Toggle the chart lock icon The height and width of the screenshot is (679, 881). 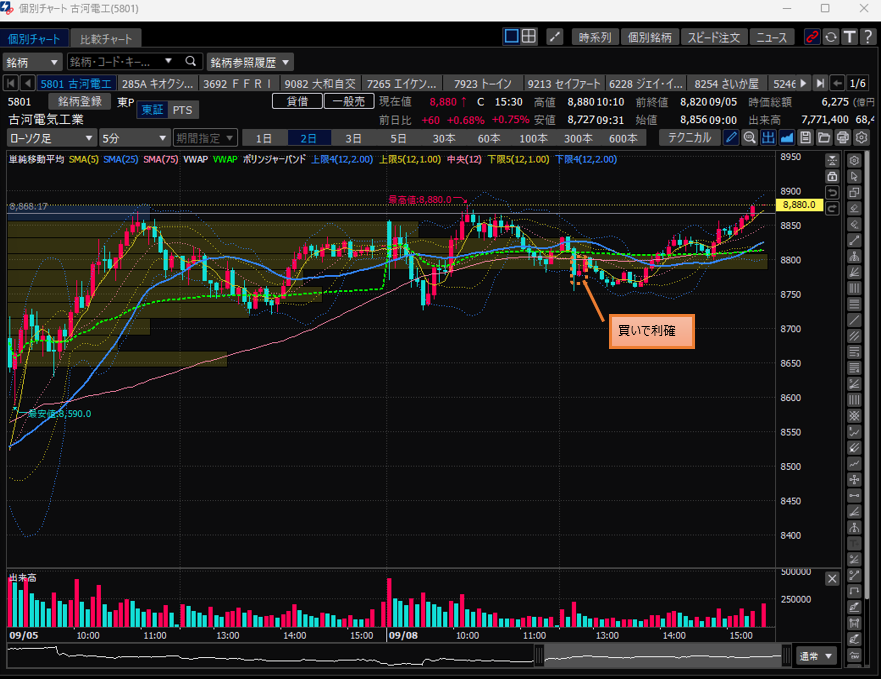832,176
